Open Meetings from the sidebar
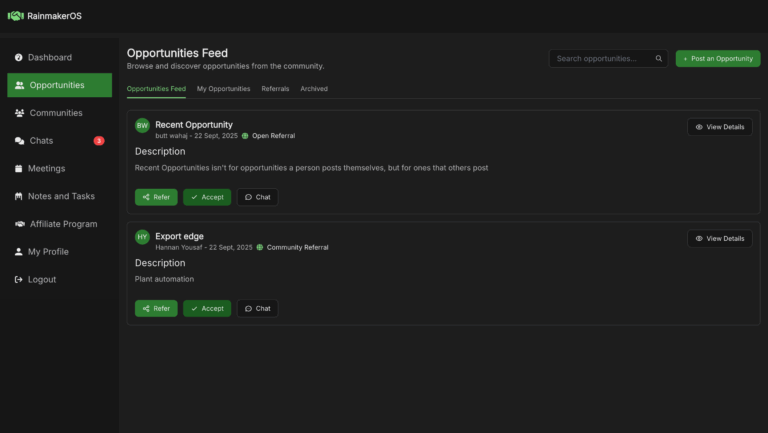This screenshot has width=768, height=433. point(46,169)
